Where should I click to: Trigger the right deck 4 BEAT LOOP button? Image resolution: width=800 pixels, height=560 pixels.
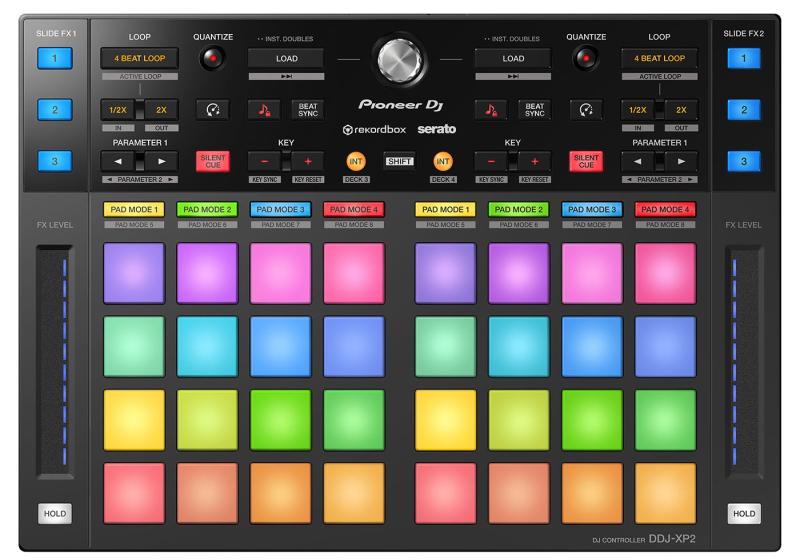[659, 58]
